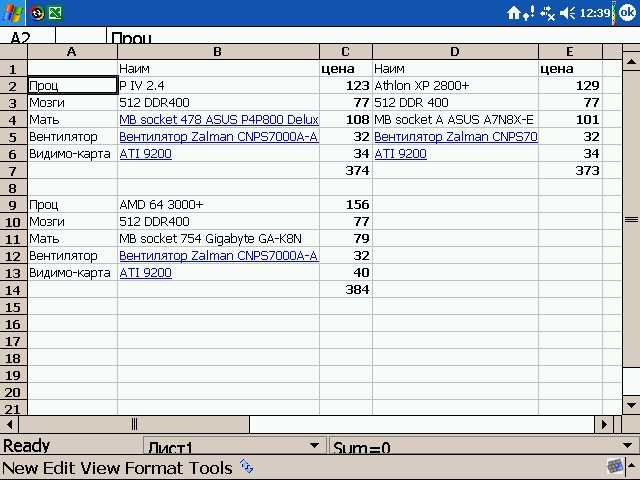Viewport: 640px width, 480px height.
Task: Open ATI 9200 link in B6
Action: [x=145, y=154]
